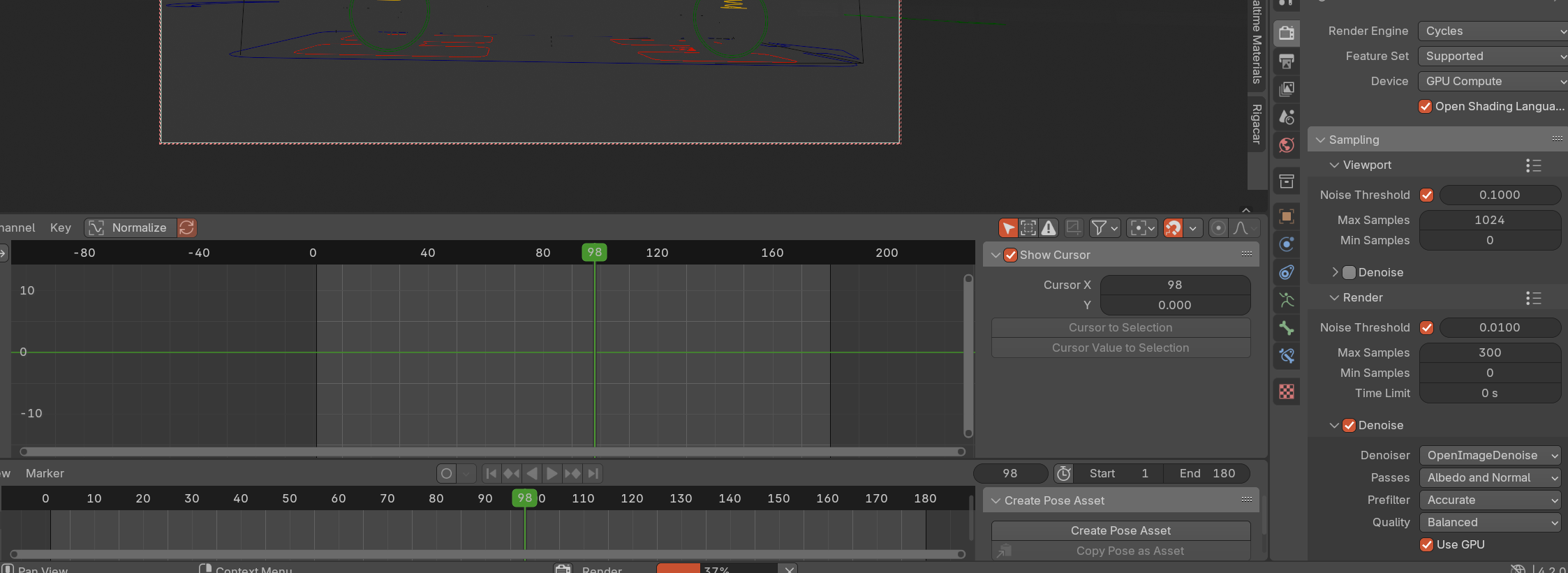Viewport: 1568px width, 573px height.
Task: Disable Viewport Noise Threshold checkbox
Action: (1427, 195)
